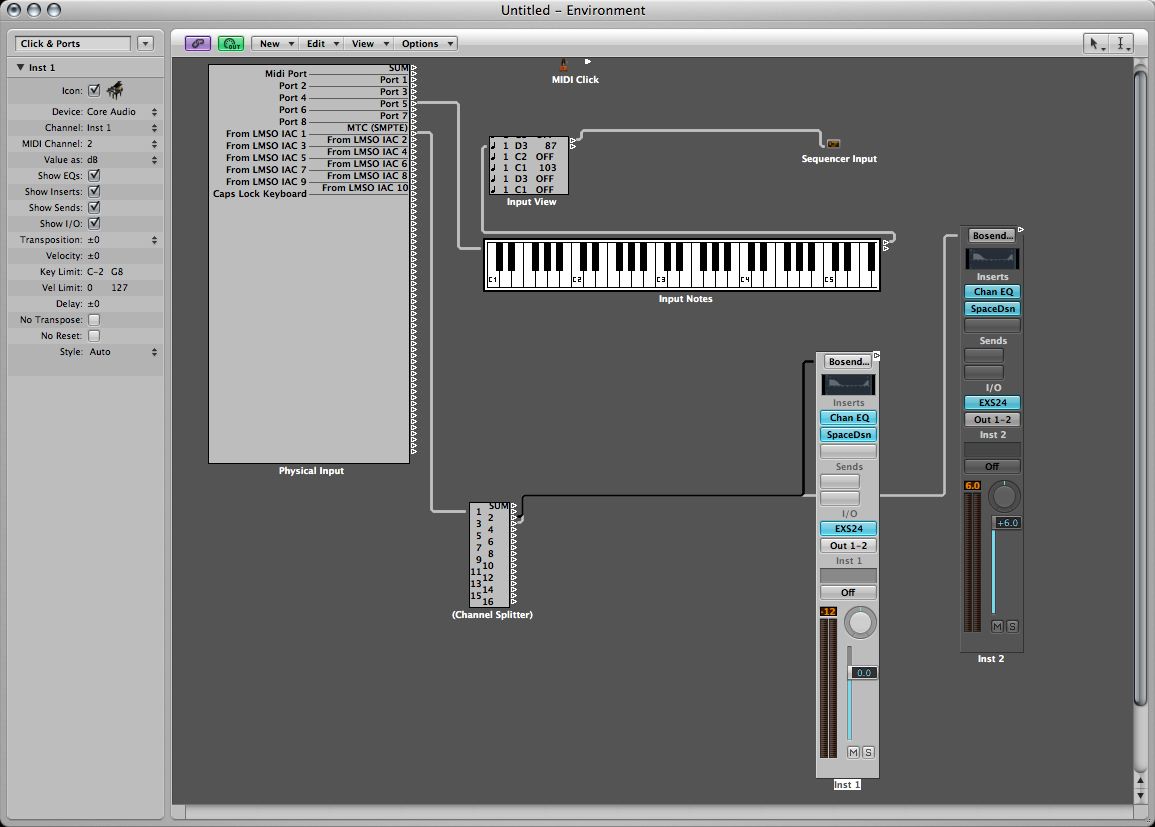Click the layer name field Click & Ports
The height and width of the screenshot is (827, 1155).
(72, 43)
